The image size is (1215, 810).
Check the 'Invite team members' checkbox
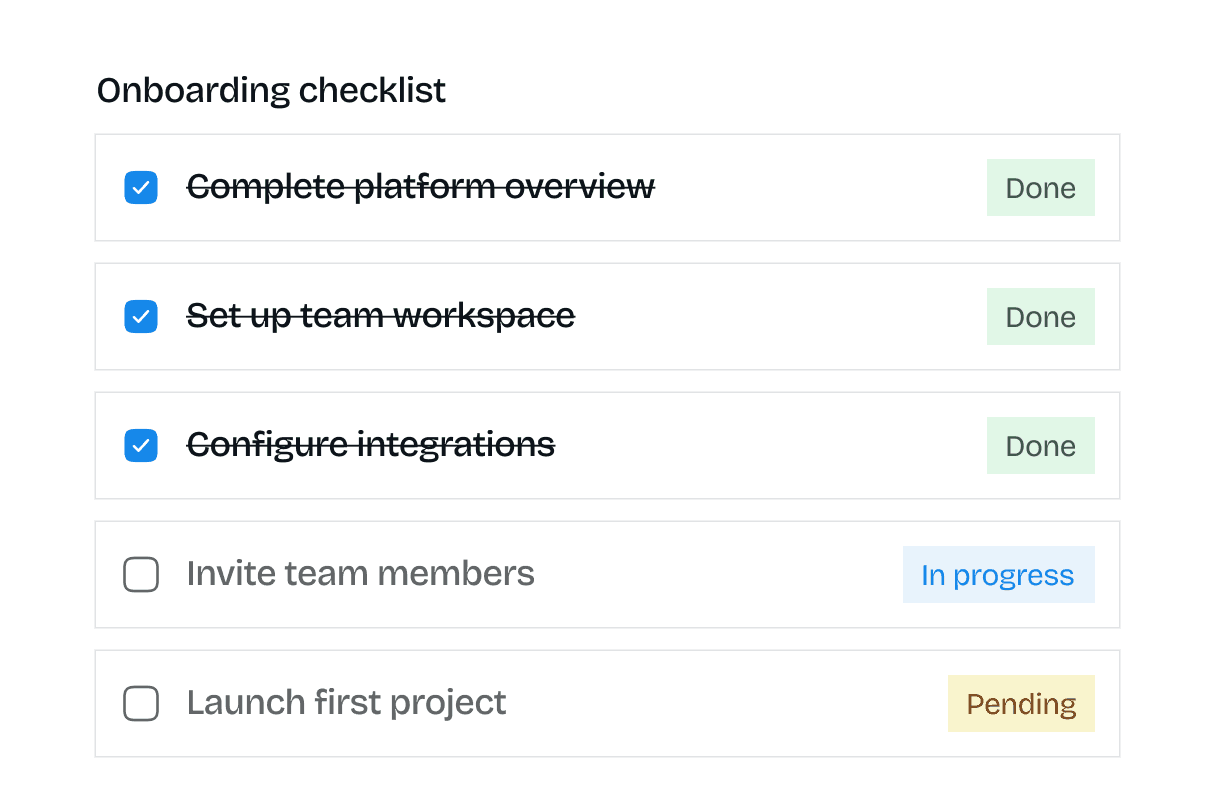click(141, 575)
